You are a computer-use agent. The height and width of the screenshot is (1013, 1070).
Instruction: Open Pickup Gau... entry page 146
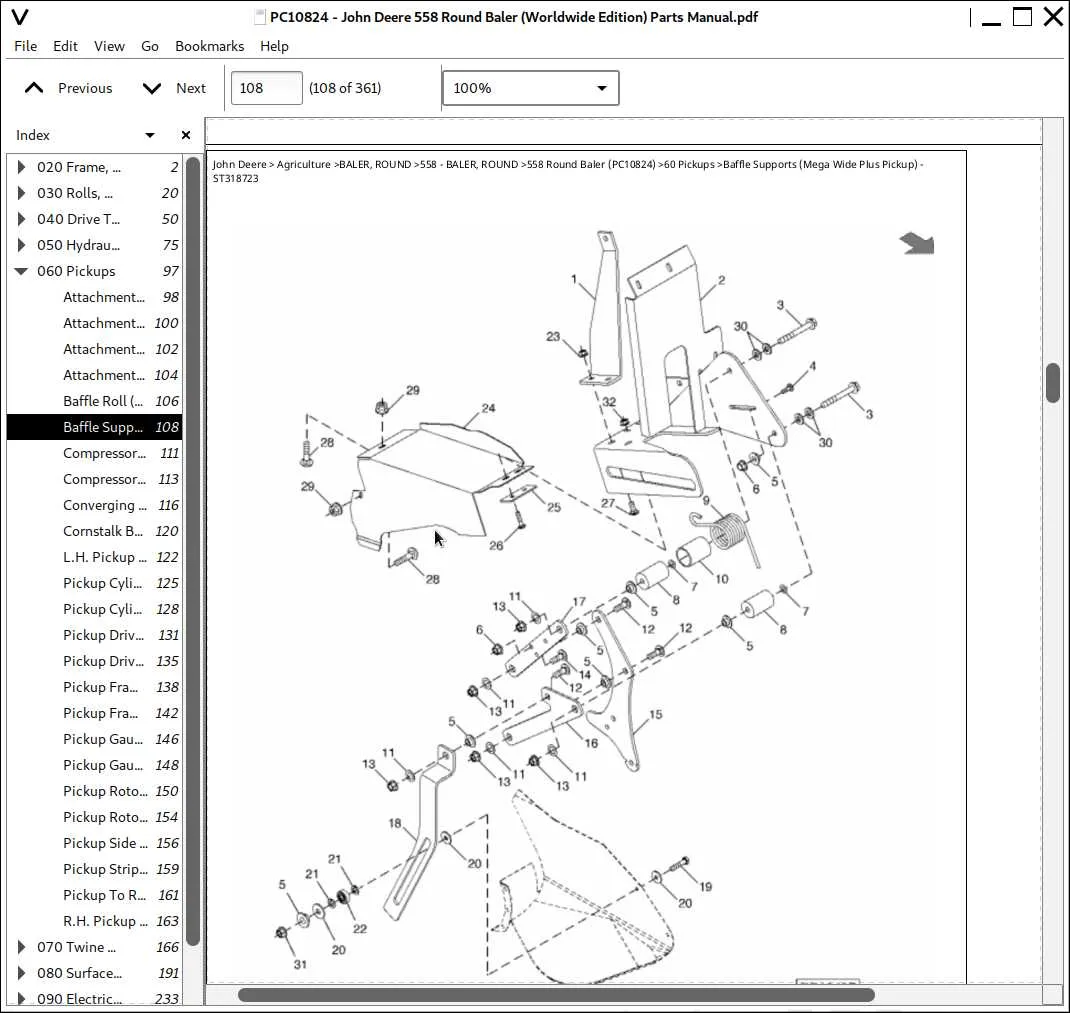tap(94, 739)
